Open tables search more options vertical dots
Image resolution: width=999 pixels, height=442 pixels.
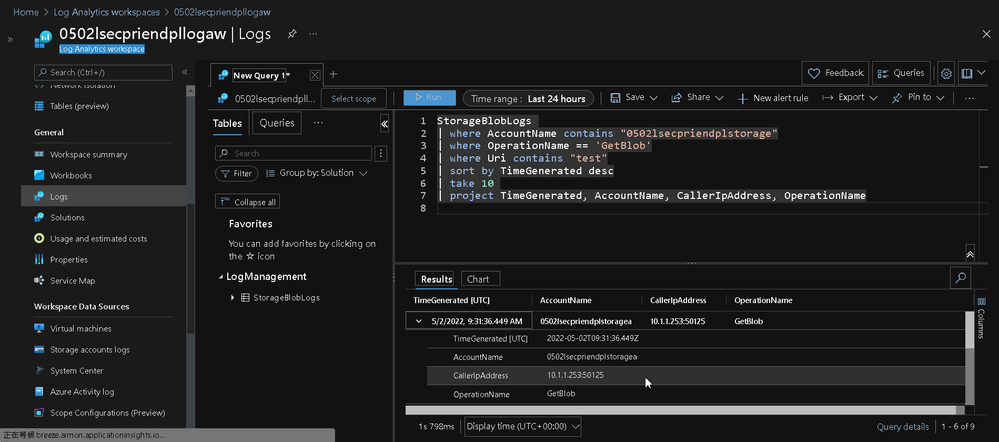pos(381,153)
